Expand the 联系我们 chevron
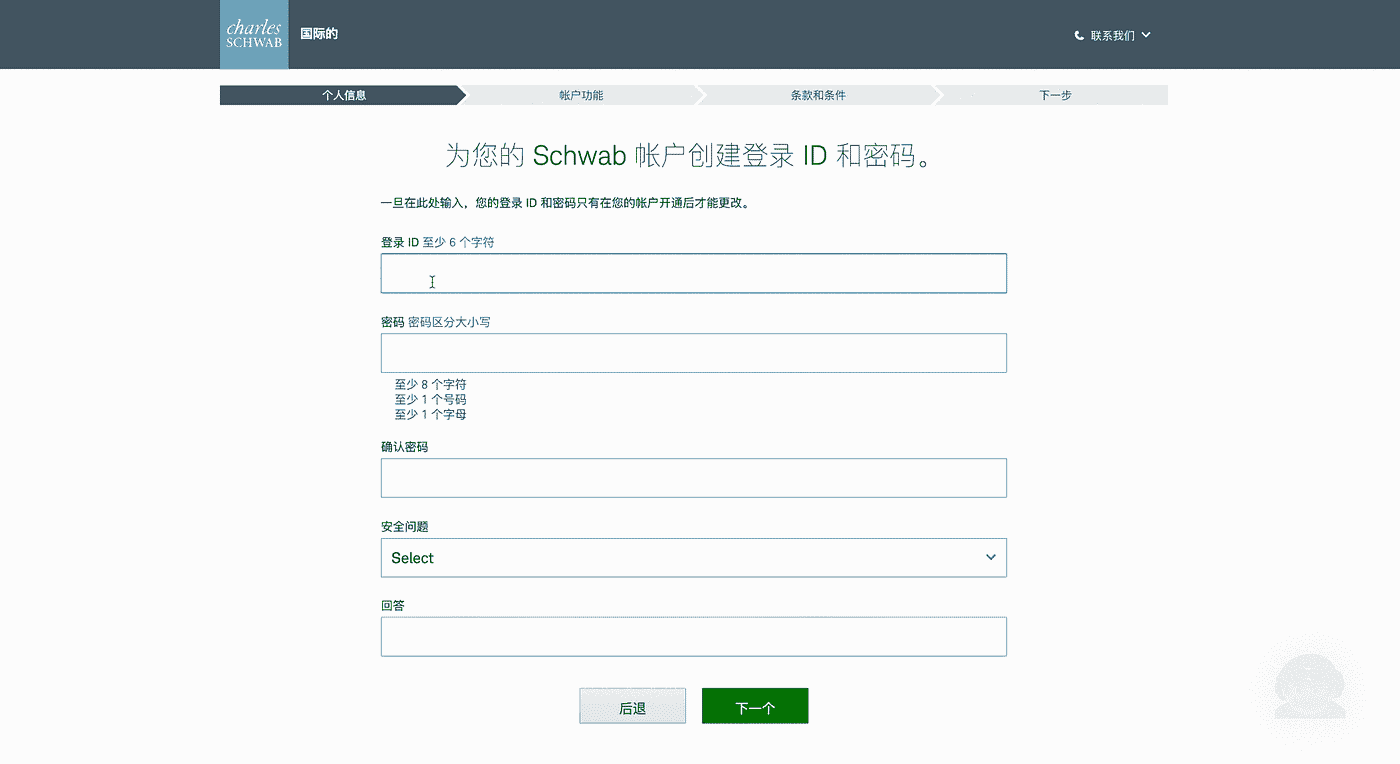 click(1146, 35)
